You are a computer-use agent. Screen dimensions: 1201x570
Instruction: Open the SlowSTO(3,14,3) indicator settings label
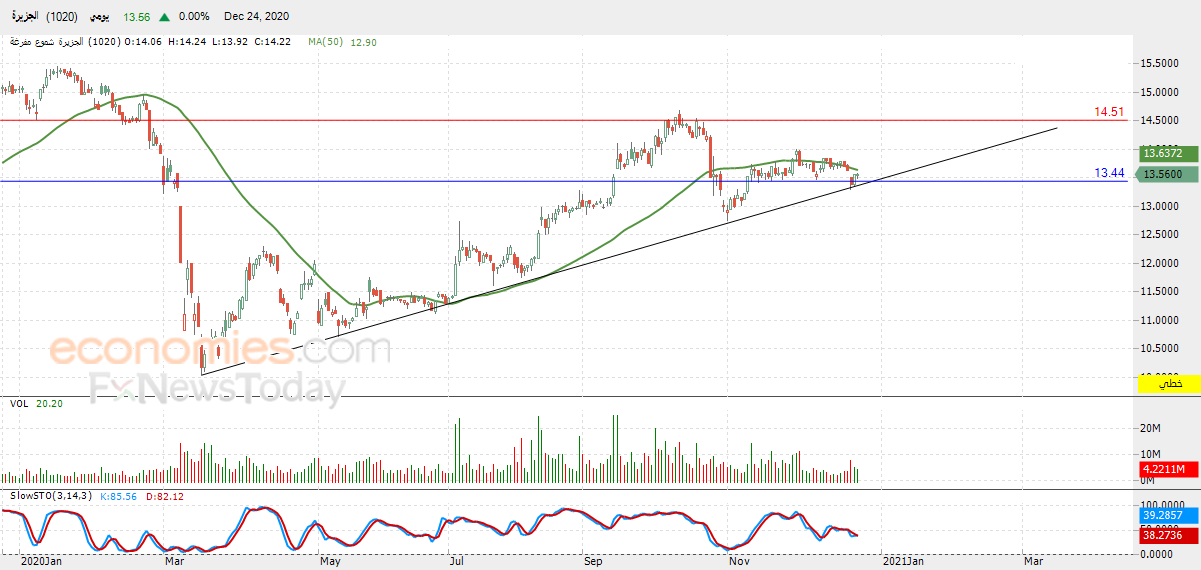(x=50, y=496)
